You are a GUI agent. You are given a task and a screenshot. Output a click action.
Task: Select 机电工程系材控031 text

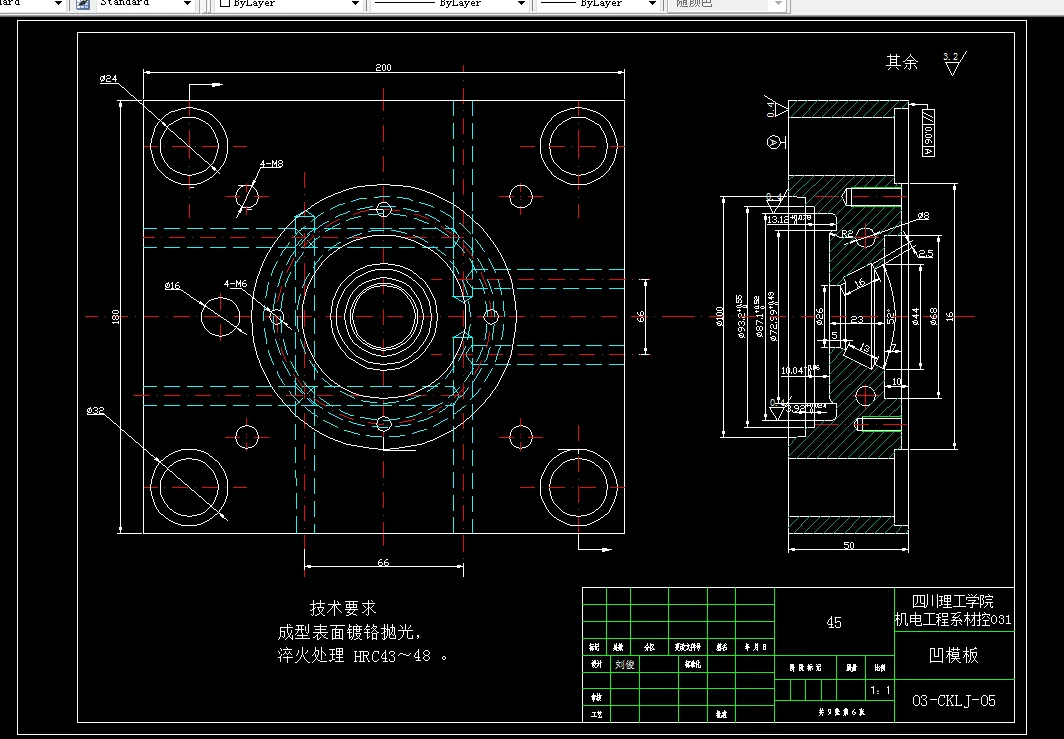pos(953,619)
